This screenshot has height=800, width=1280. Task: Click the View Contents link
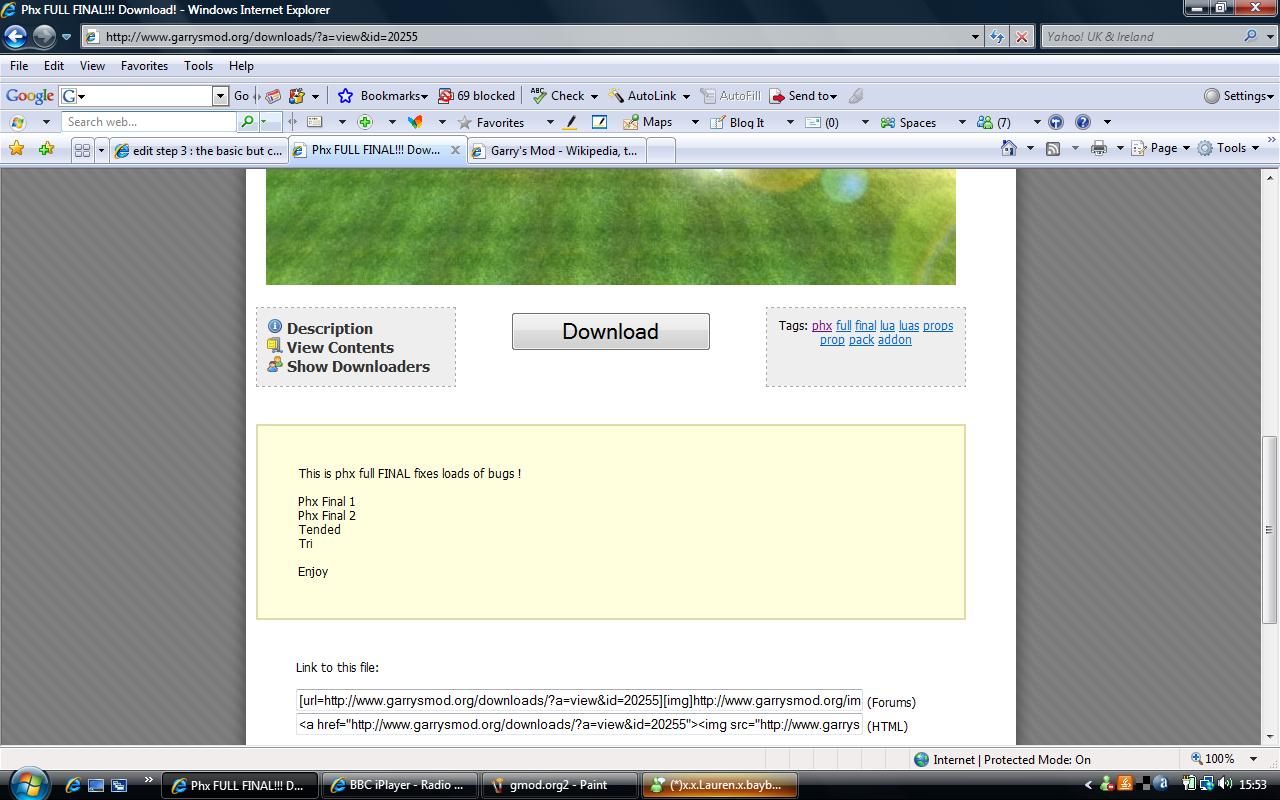(340, 347)
